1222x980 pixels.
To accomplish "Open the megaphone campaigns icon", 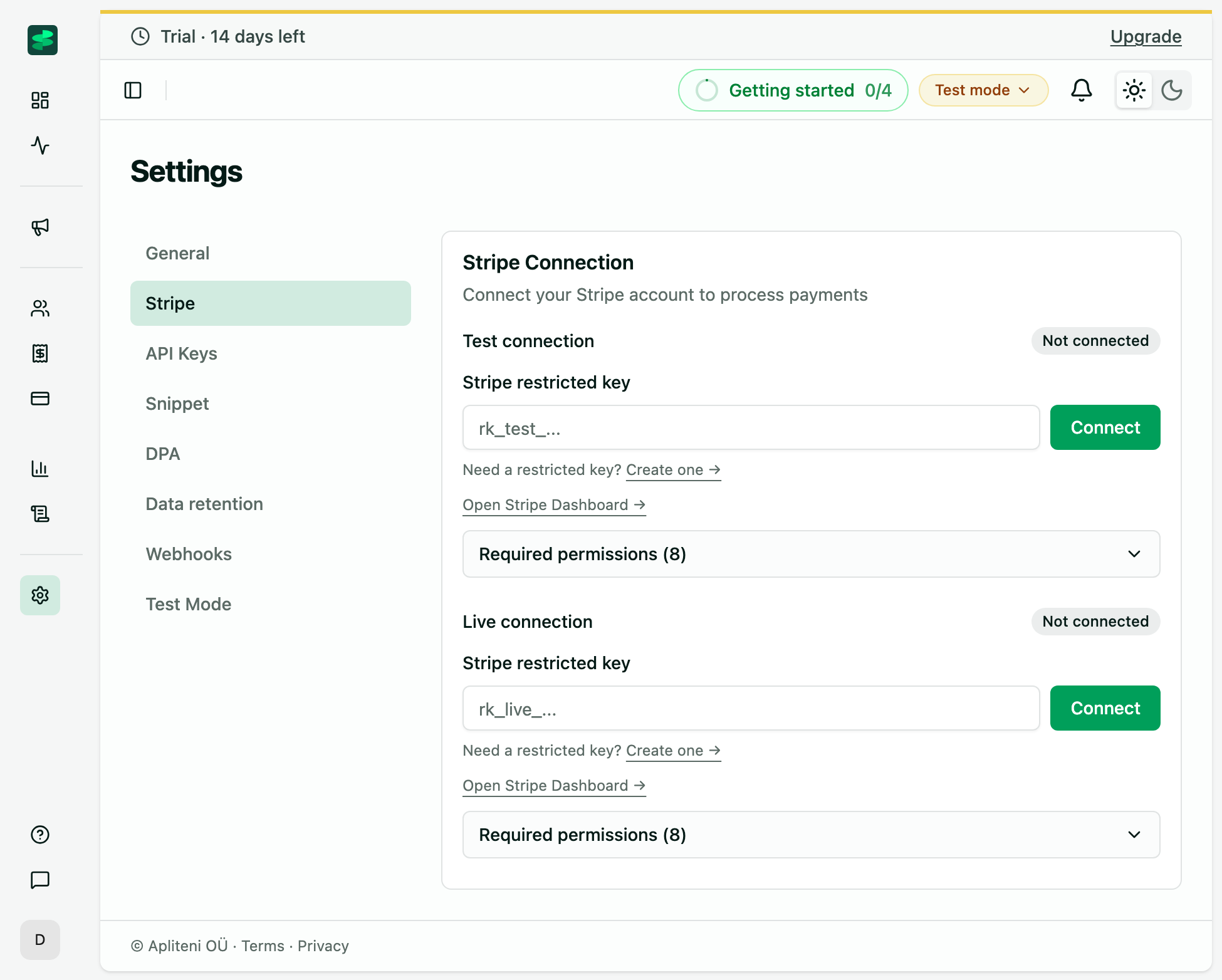I will (x=40, y=227).
